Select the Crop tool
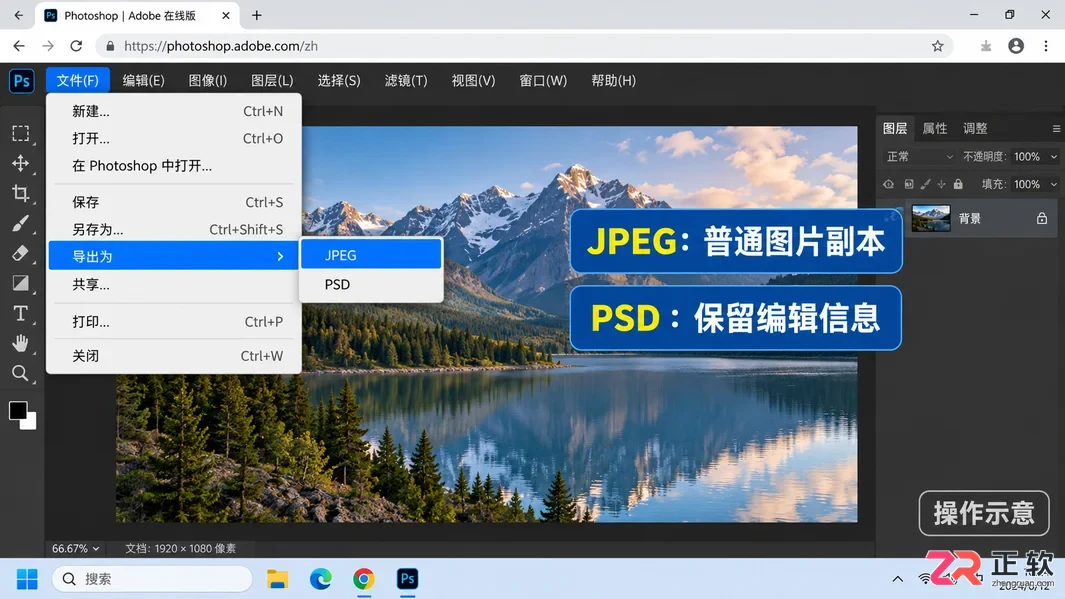1065x599 pixels. (20, 193)
